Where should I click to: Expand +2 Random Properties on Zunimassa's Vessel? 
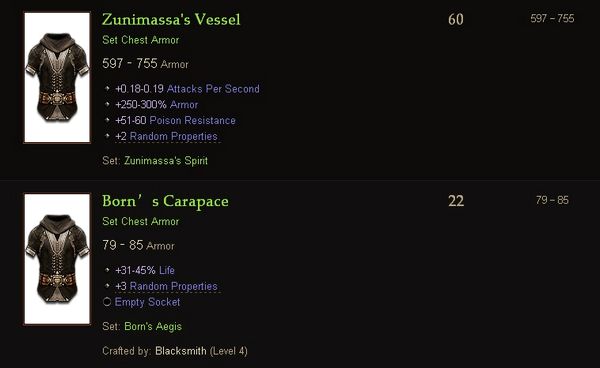click(x=168, y=136)
